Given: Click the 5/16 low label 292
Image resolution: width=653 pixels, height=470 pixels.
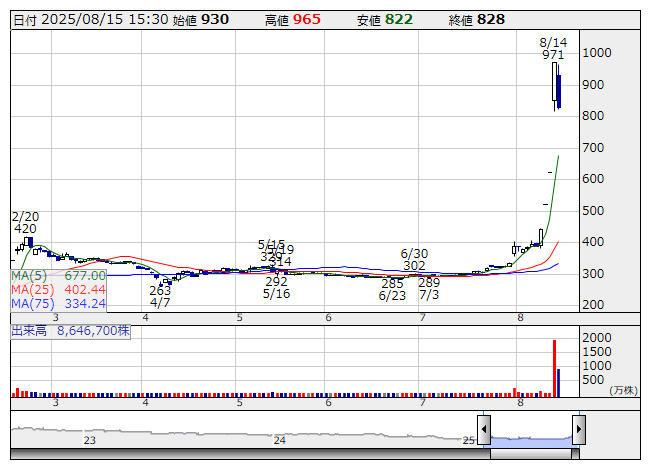Looking at the screenshot, I should 277,281.
